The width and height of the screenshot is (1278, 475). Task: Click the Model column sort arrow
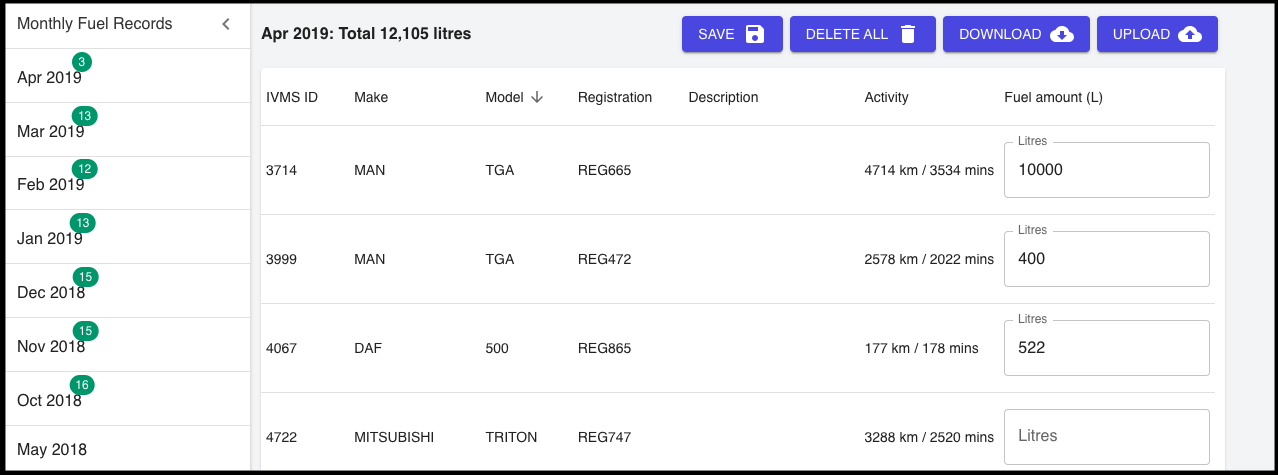pos(537,97)
